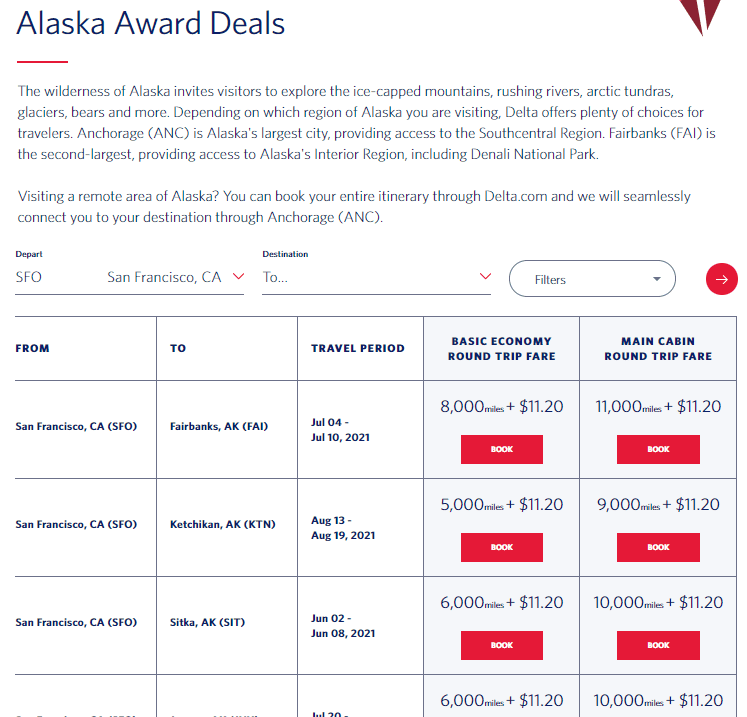This screenshot has height=717, width=747.
Task: Click the Basic Economy Round Trip Fare header
Action: coord(501,348)
